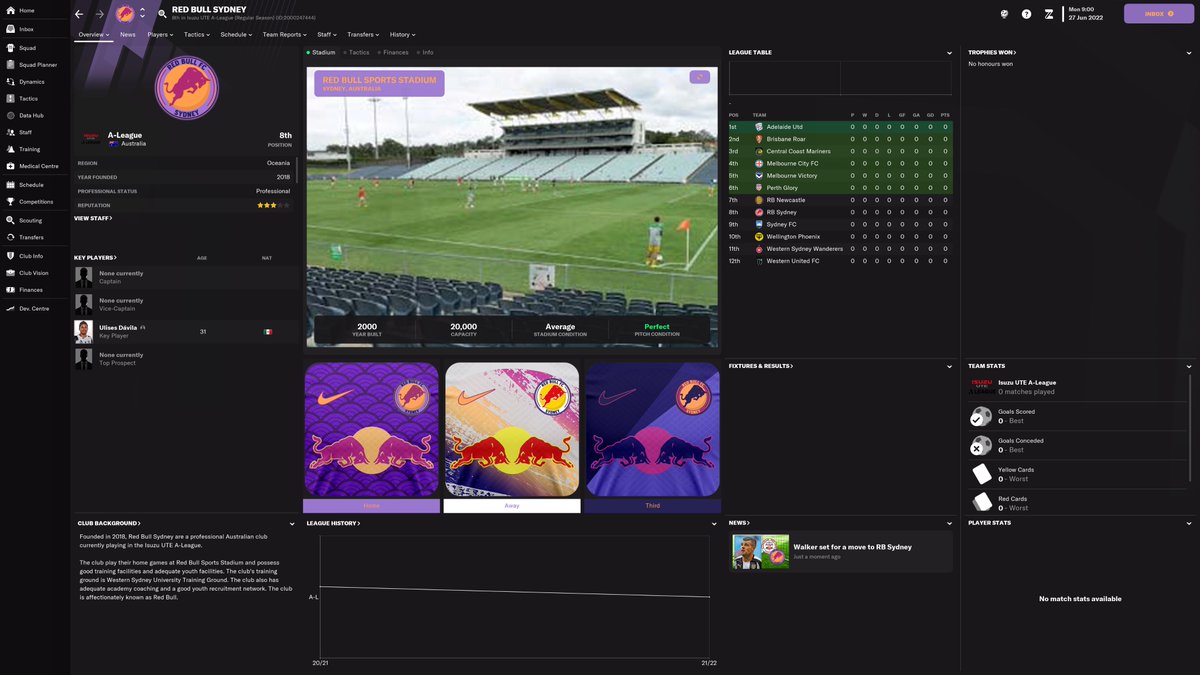Viewport: 1200px width, 675px height.
Task: Open Squad Planner in sidebar
Action: [x=38, y=64]
